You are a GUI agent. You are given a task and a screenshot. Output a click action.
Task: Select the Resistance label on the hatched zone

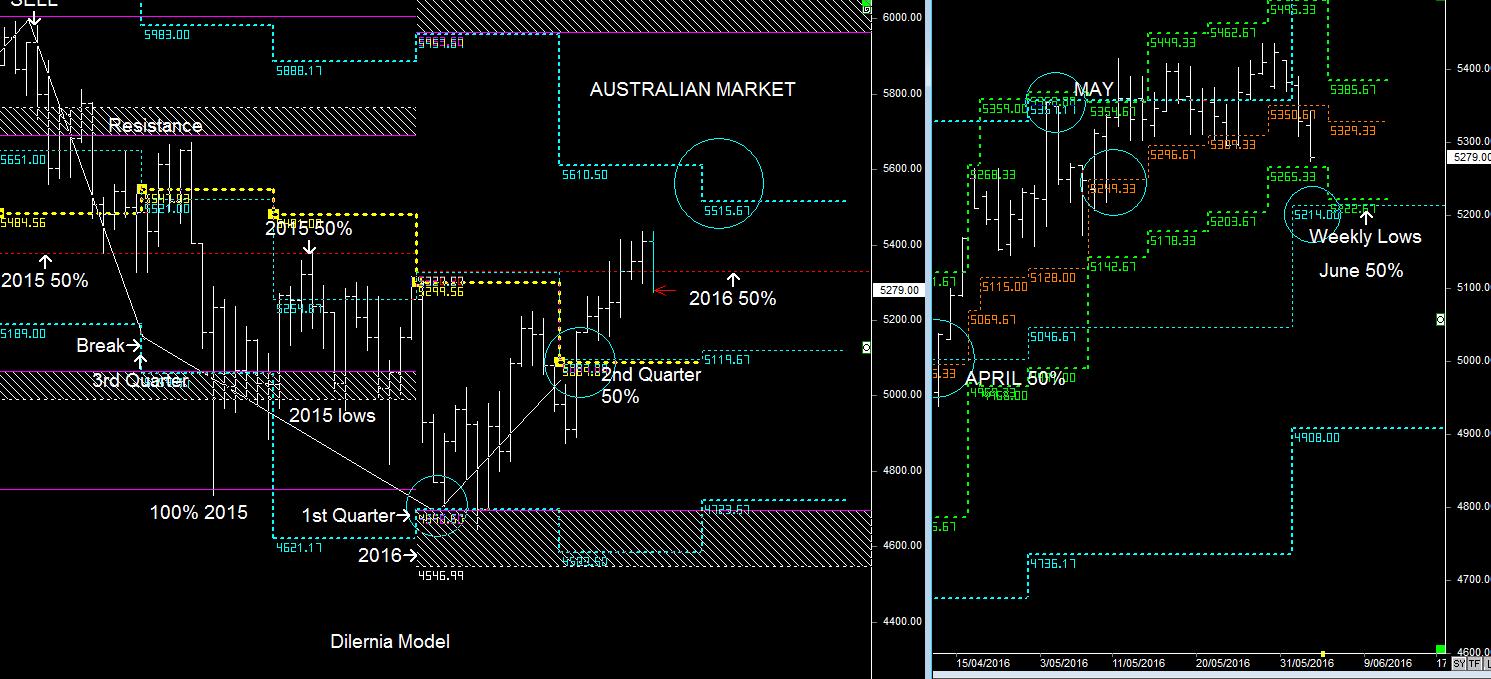(155, 125)
